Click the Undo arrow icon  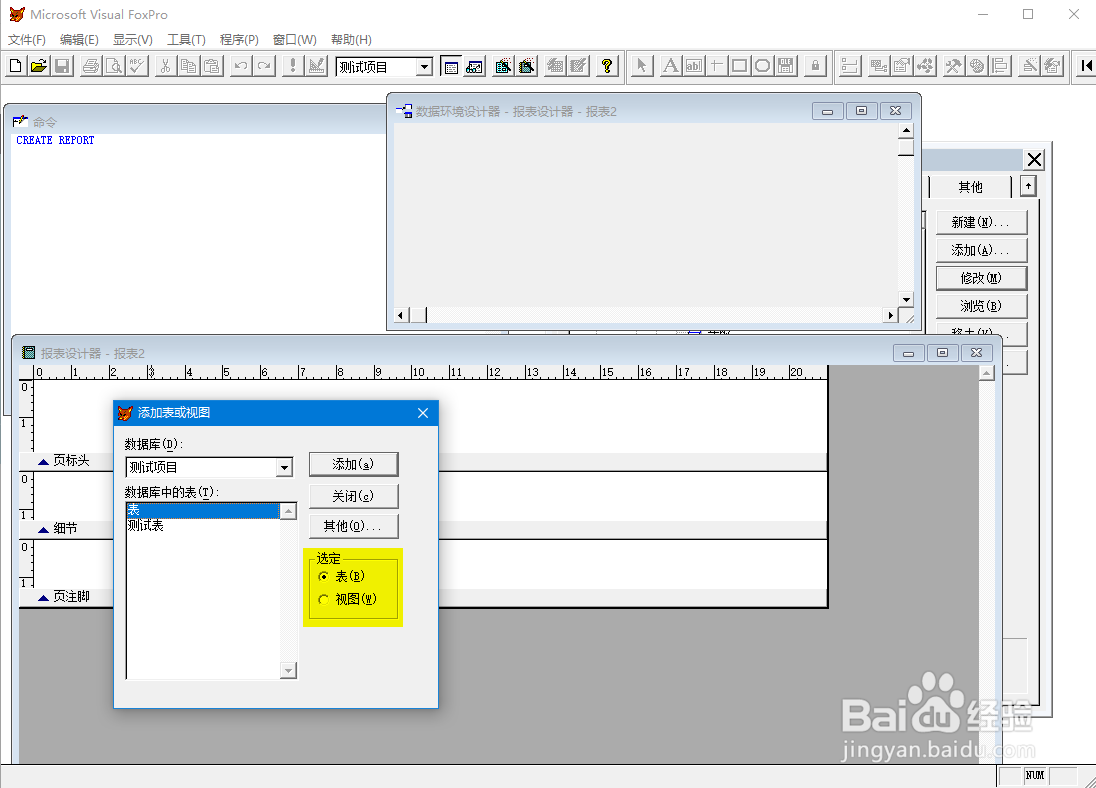(x=240, y=66)
